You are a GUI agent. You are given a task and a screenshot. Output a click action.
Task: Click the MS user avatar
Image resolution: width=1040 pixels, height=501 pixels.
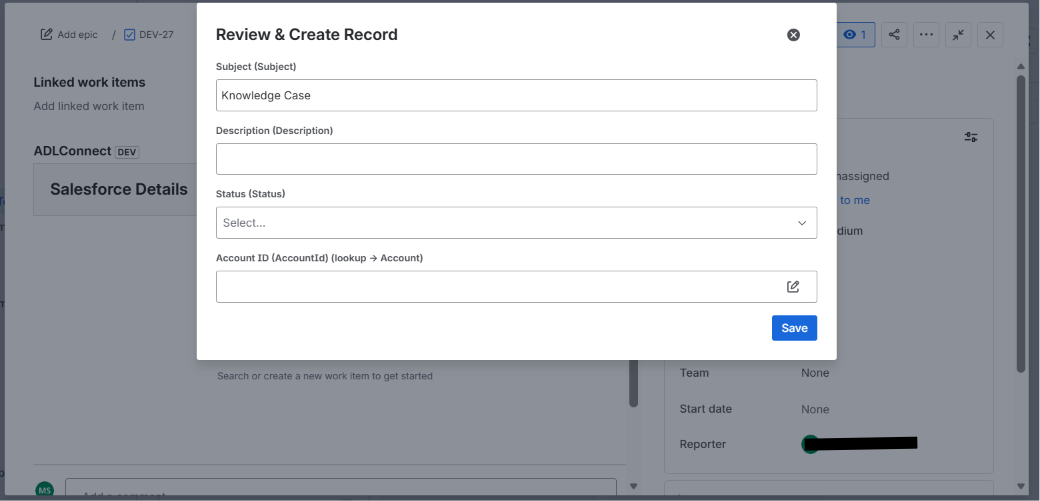click(44, 490)
